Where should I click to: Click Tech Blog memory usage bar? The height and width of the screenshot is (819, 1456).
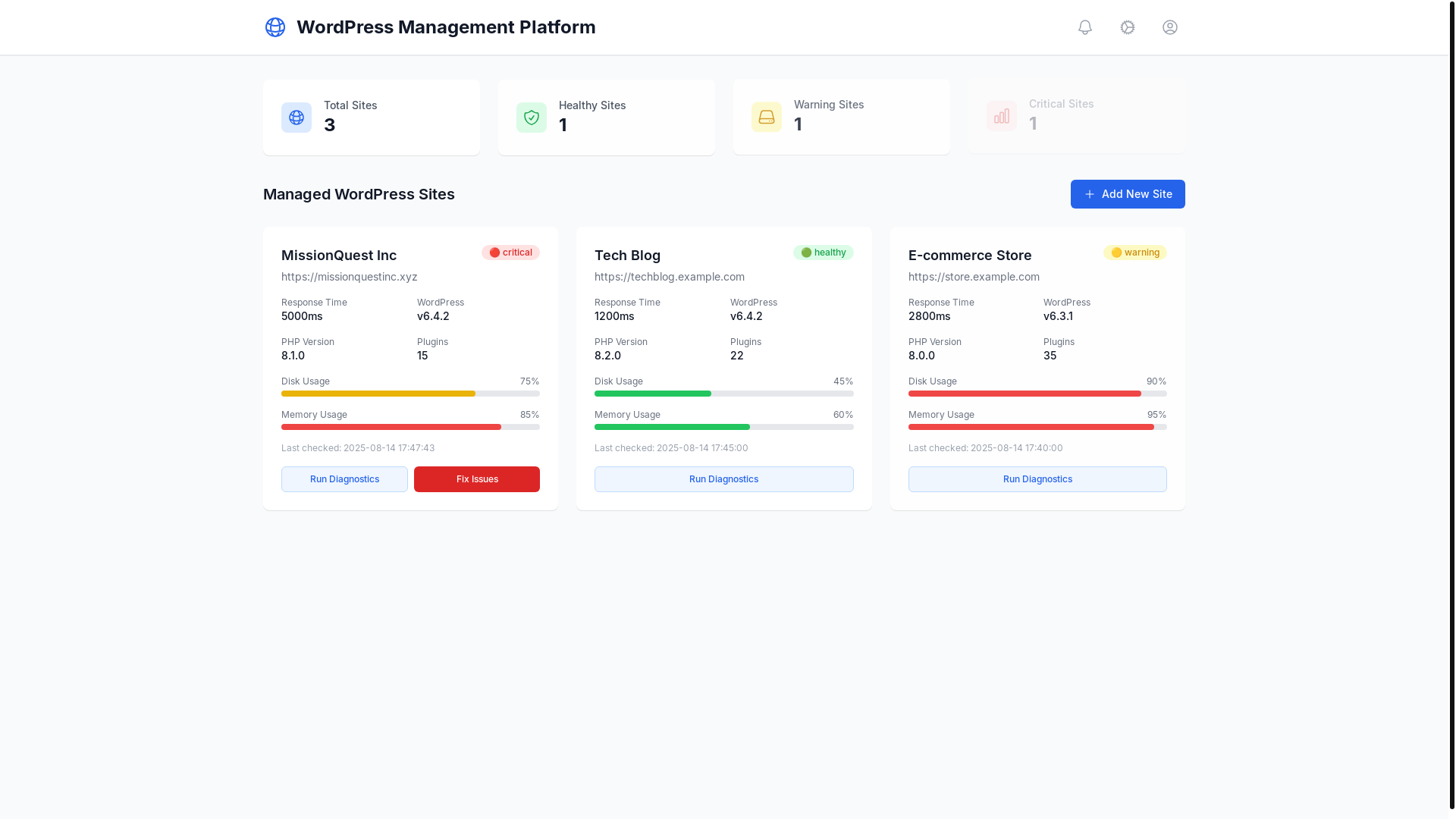click(x=724, y=427)
